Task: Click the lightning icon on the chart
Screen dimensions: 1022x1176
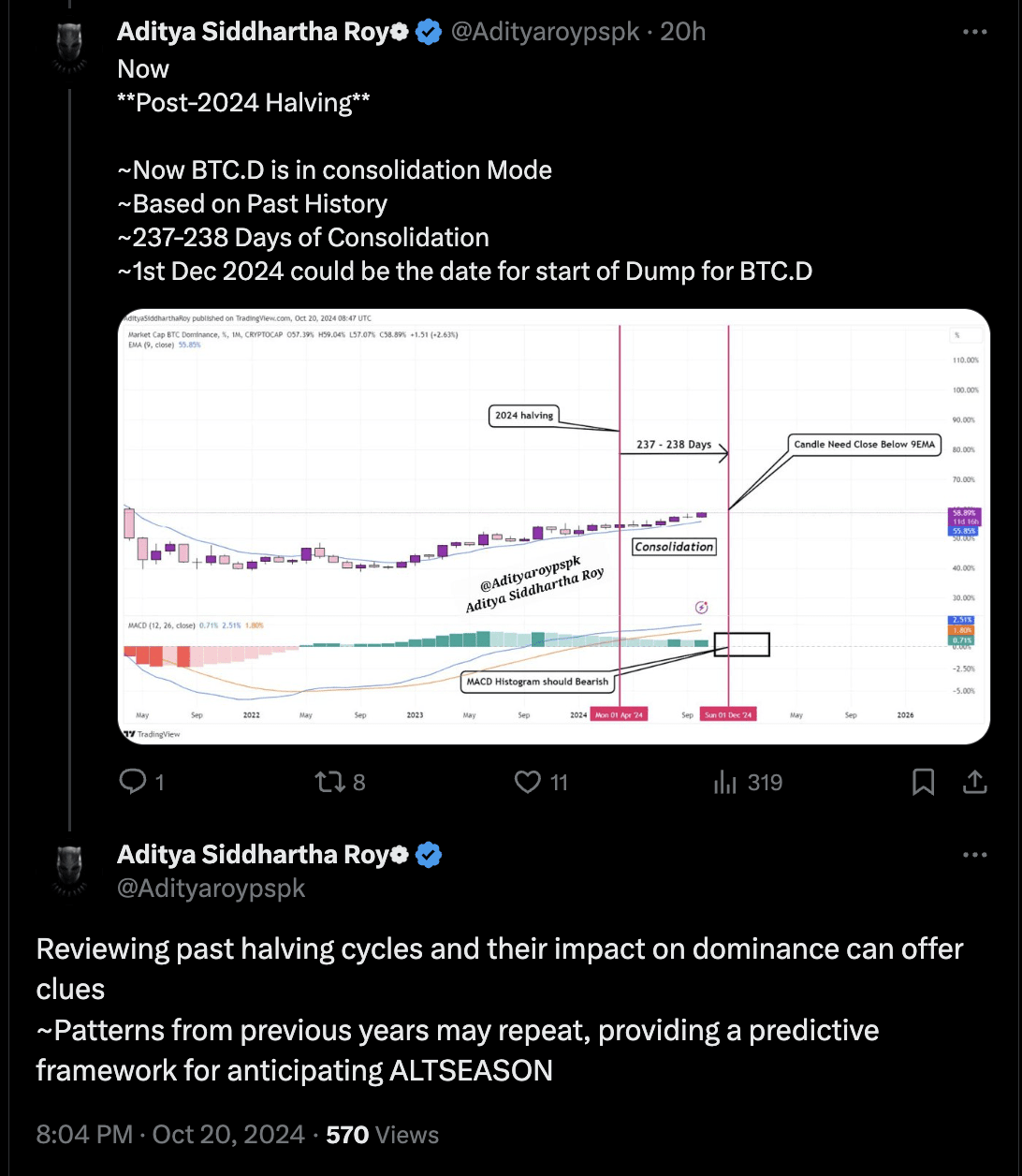Action: pos(700,607)
